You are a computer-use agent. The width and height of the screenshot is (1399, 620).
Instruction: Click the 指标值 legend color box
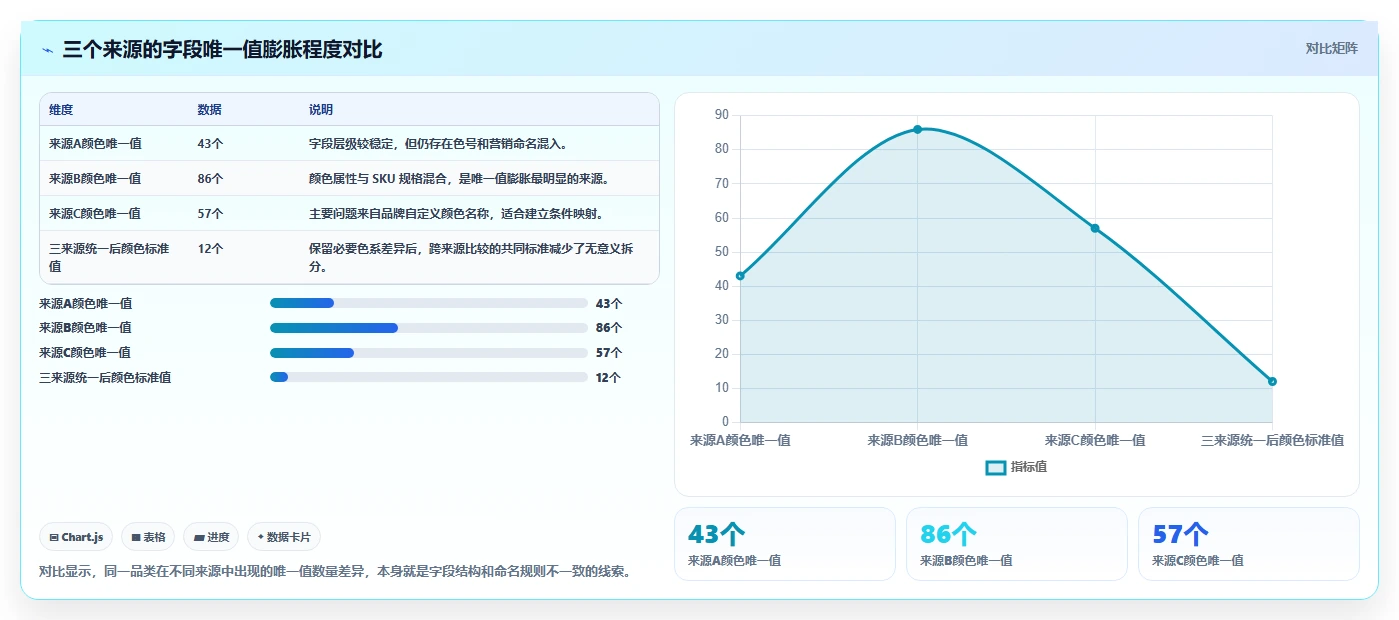pos(996,467)
